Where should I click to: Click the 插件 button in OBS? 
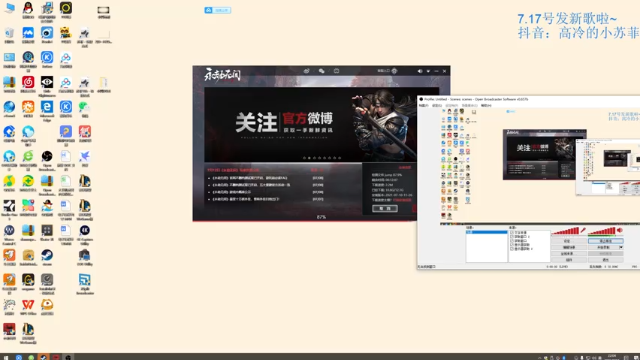tap(568, 260)
